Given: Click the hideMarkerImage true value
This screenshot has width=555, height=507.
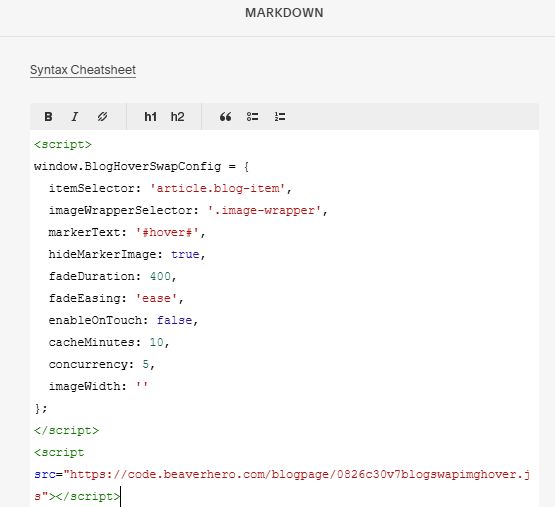Looking at the screenshot, I should click(185, 254).
